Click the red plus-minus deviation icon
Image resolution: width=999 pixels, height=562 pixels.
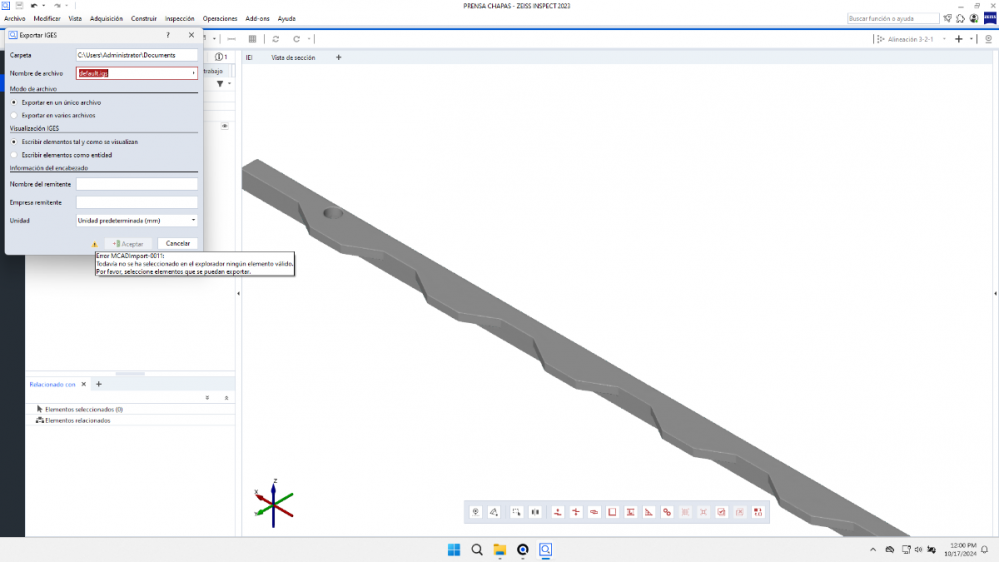point(576,512)
